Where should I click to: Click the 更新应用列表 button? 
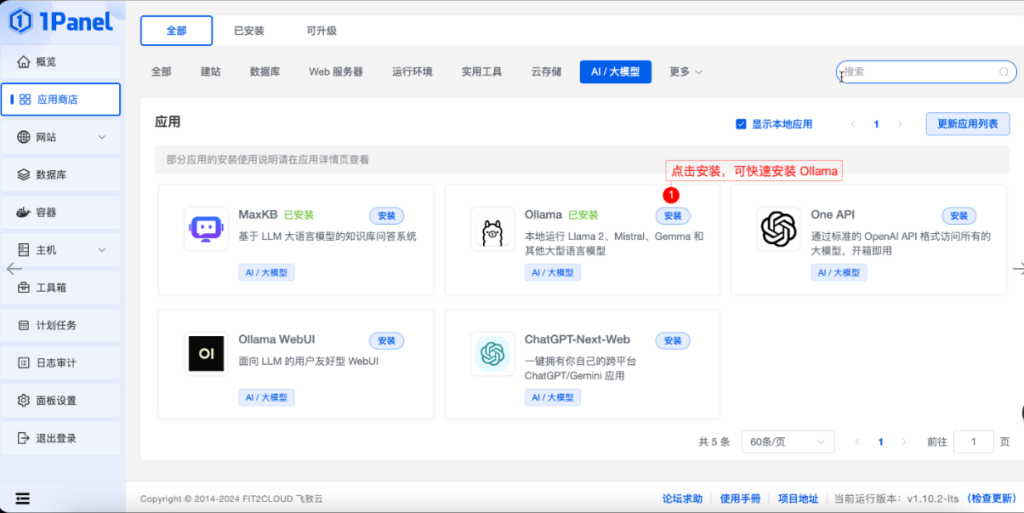point(967,124)
